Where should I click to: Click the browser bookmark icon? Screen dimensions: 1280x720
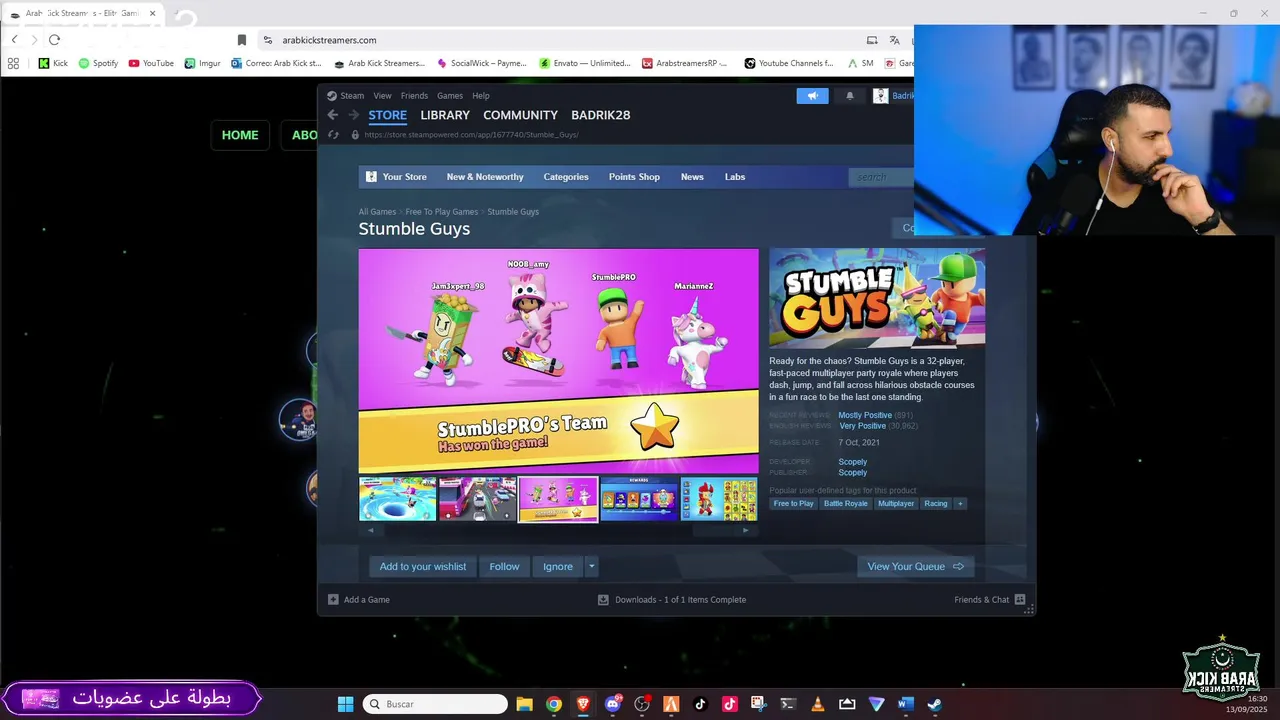(x=241, y=40)
